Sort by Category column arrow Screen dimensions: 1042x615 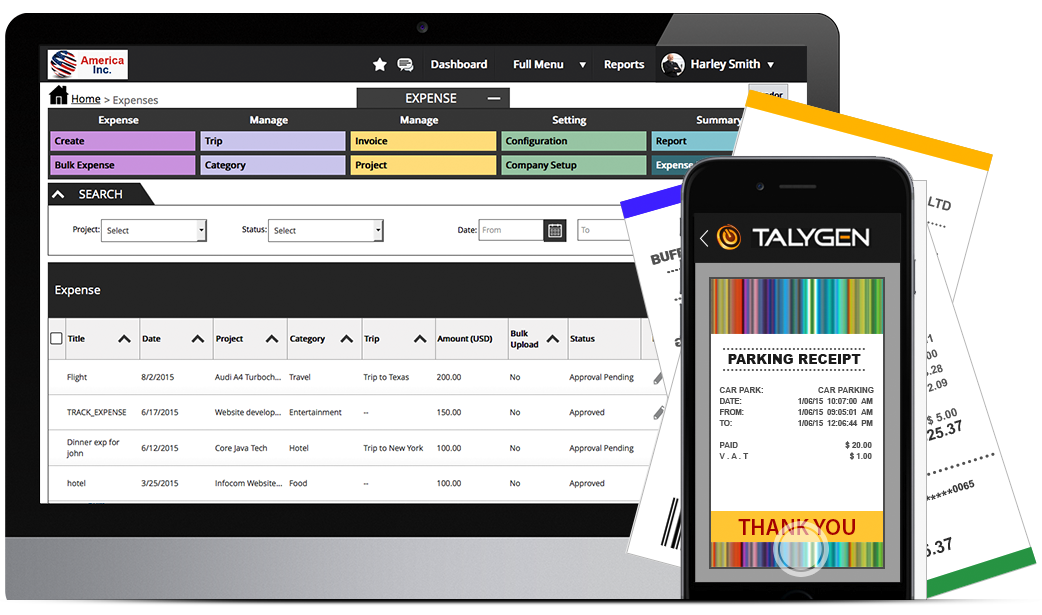pos(346,339)
